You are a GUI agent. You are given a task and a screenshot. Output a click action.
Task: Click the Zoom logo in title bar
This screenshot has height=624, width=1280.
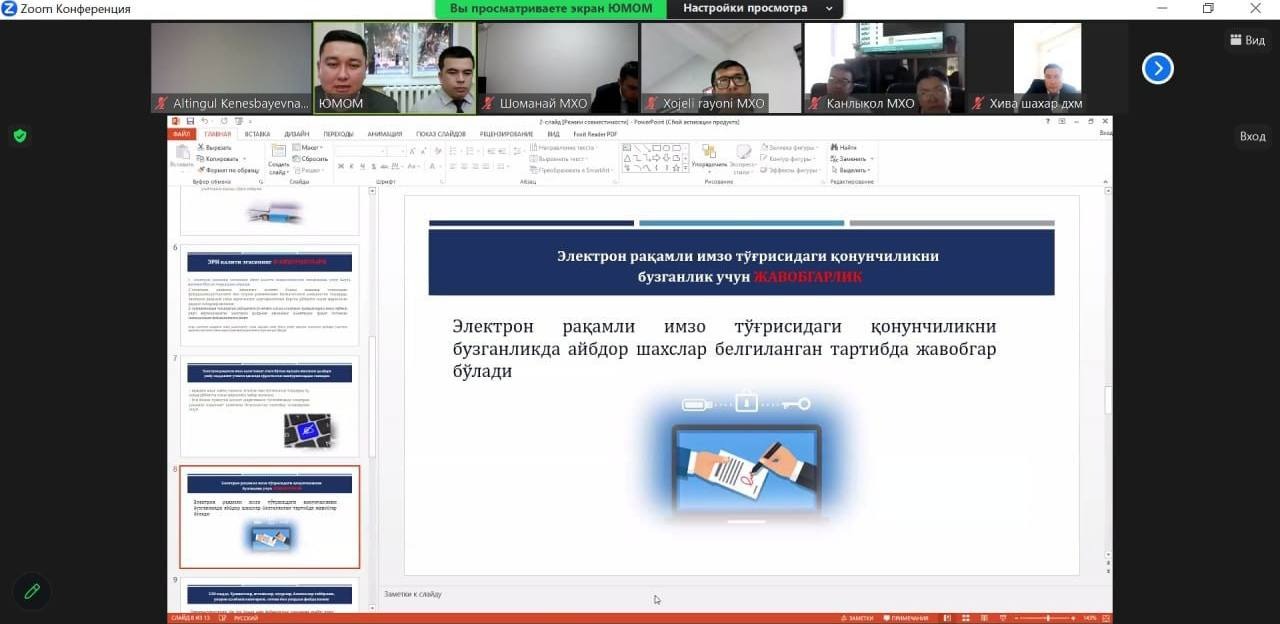[x=9, y=9]
